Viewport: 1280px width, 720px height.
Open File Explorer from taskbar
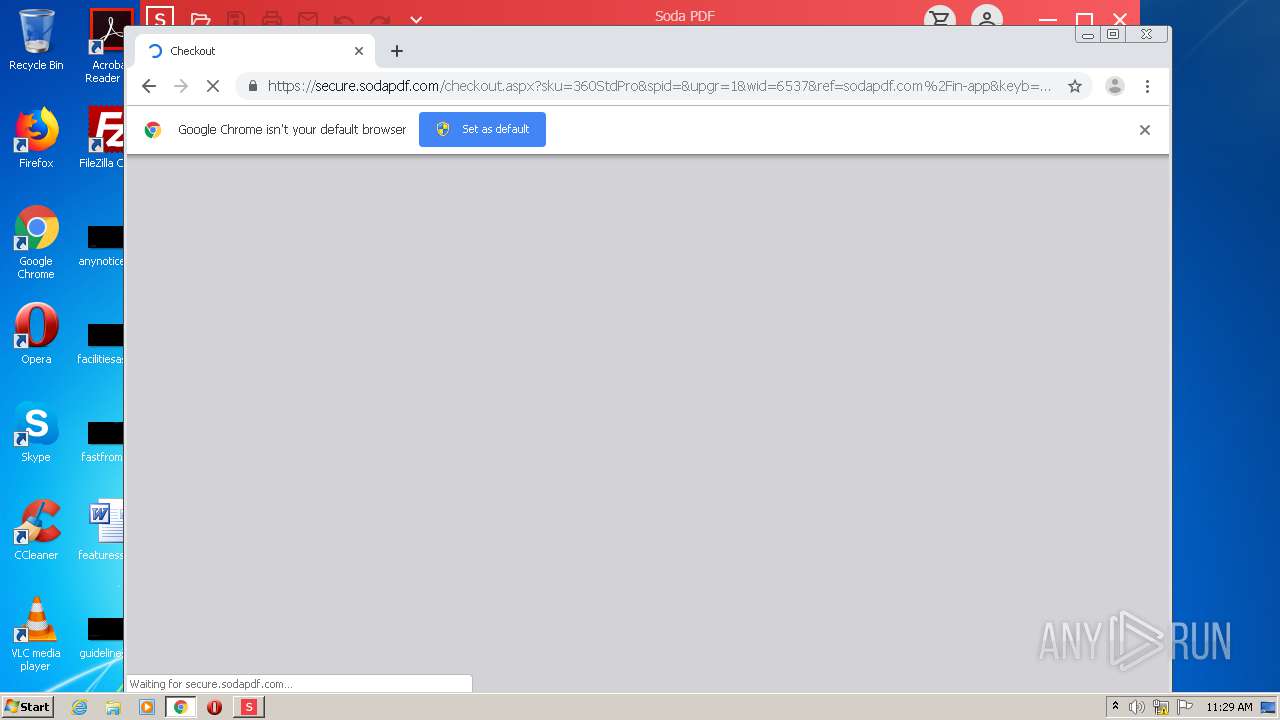pos(113,707)
